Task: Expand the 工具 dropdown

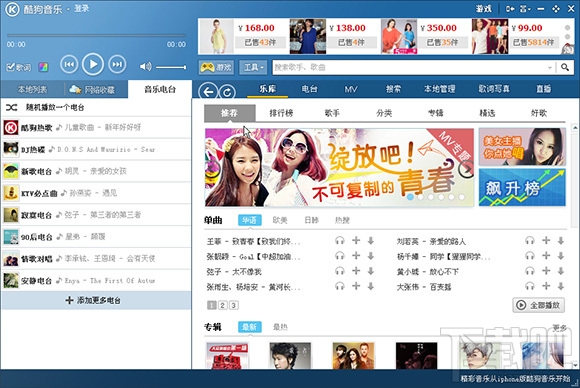Action: 253,67
